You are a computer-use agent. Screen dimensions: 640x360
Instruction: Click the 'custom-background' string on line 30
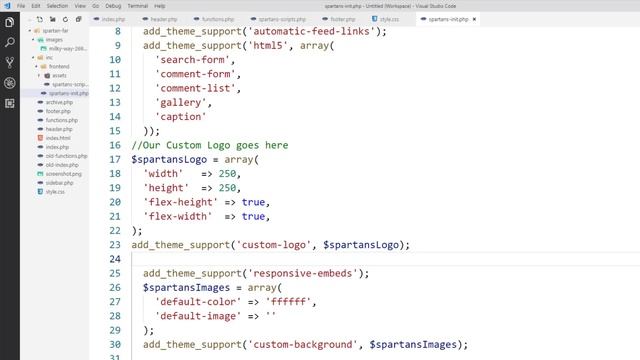[x=302, y=344]
